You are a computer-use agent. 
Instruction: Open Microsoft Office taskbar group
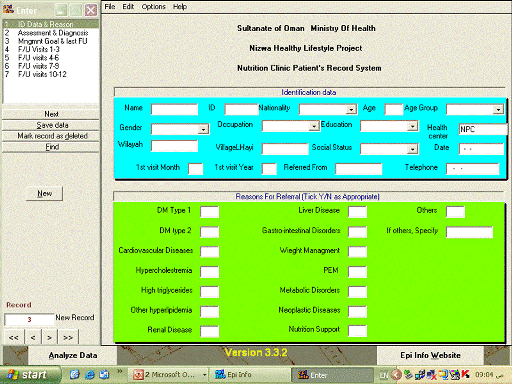tap(169, 375)
